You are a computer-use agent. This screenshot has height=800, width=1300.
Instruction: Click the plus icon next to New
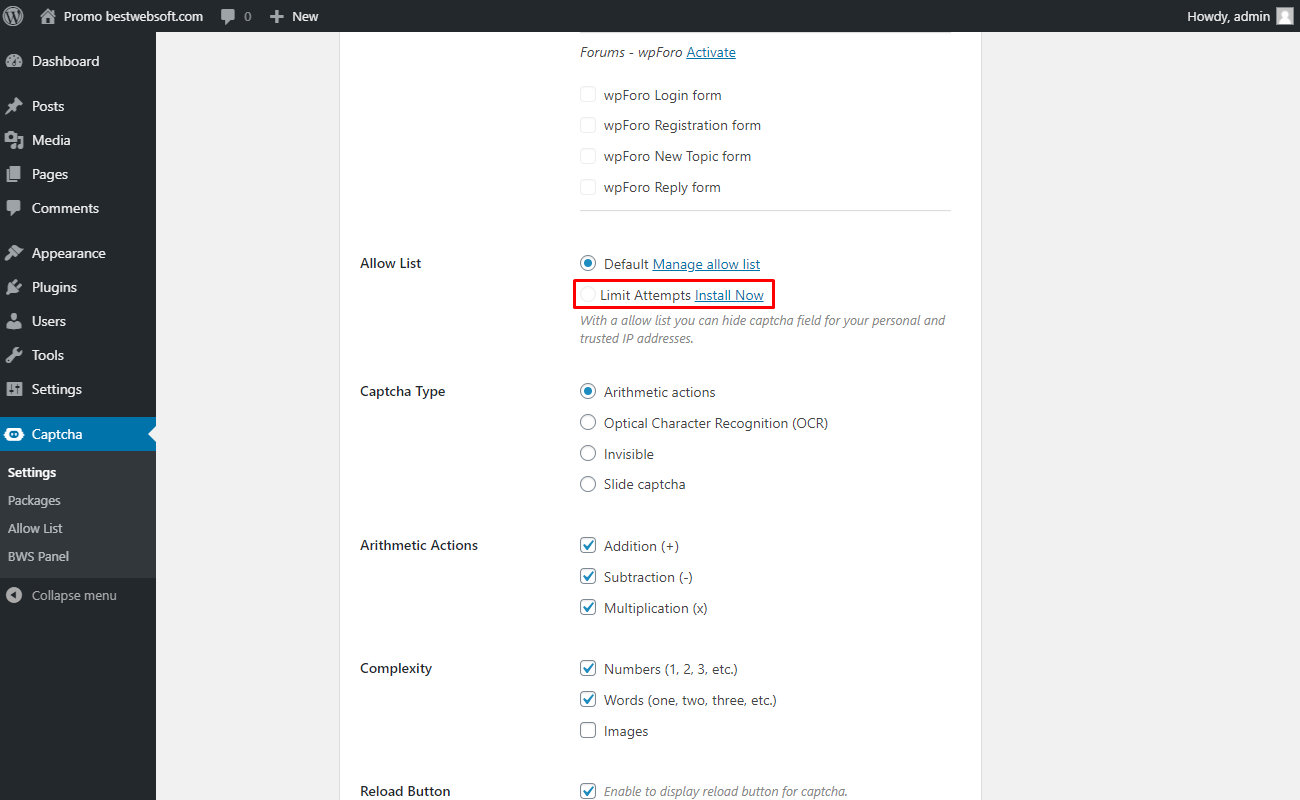tap(277, 17)
